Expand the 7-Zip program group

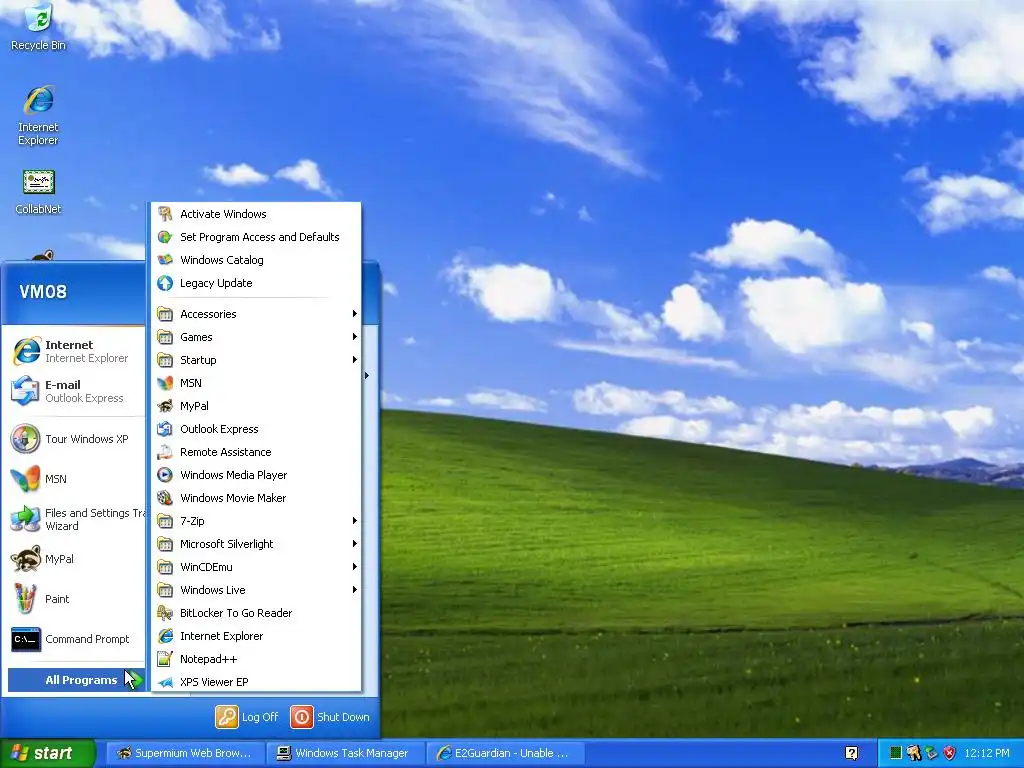[256, 521]
